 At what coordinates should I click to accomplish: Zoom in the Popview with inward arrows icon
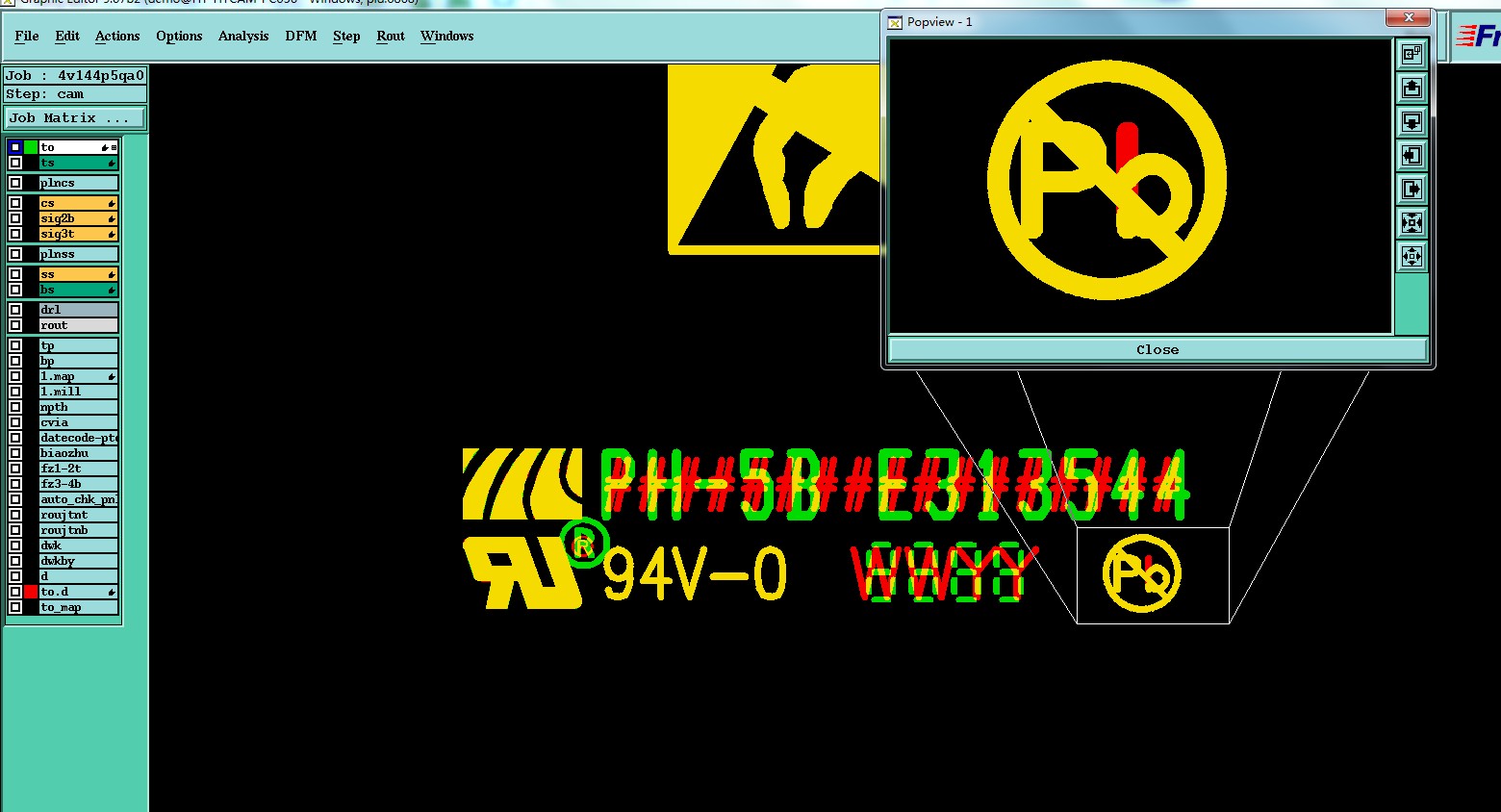(1412, 223)
